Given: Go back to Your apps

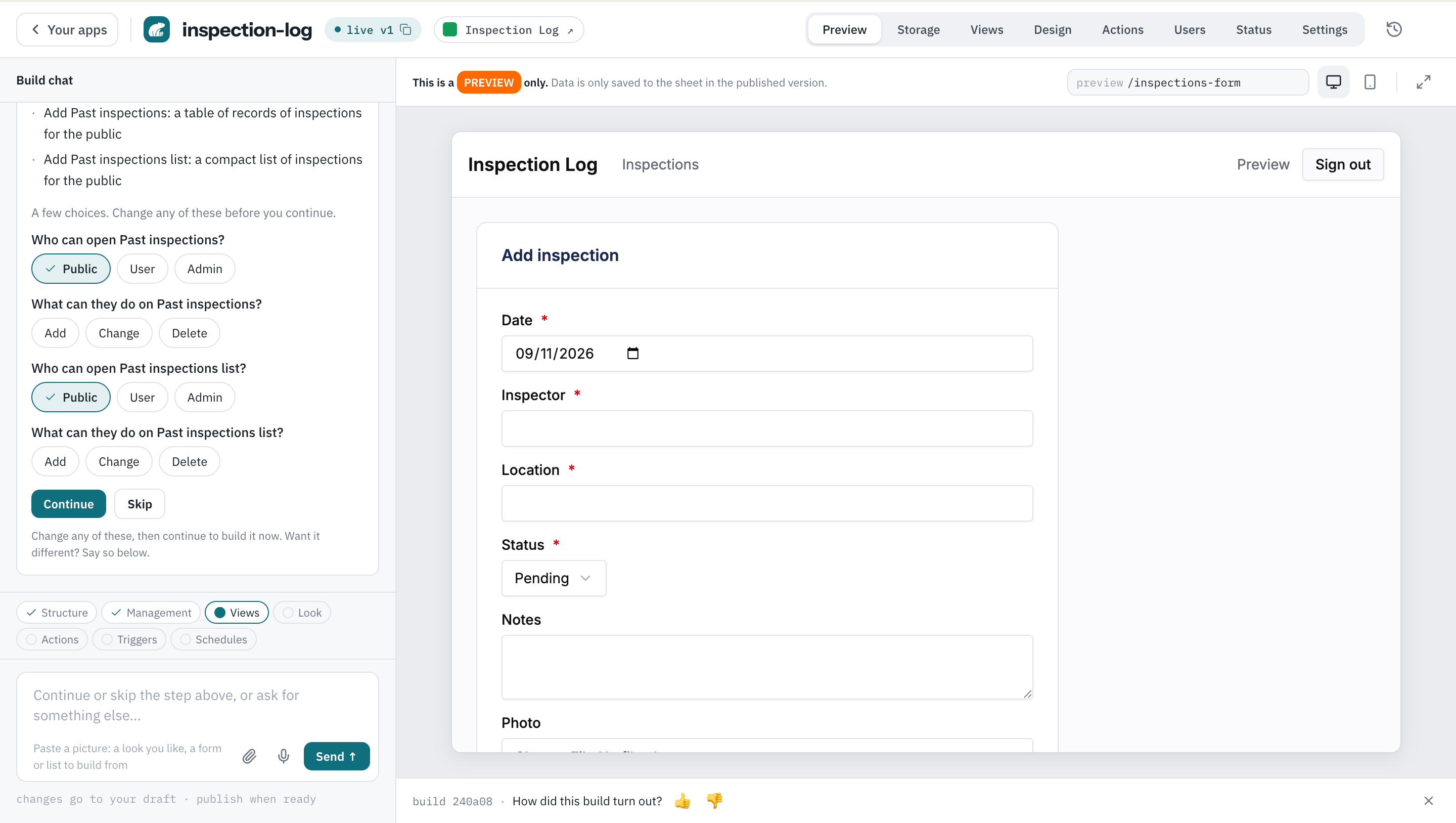Looking at the screenshot, I should (x=67, y=29).
